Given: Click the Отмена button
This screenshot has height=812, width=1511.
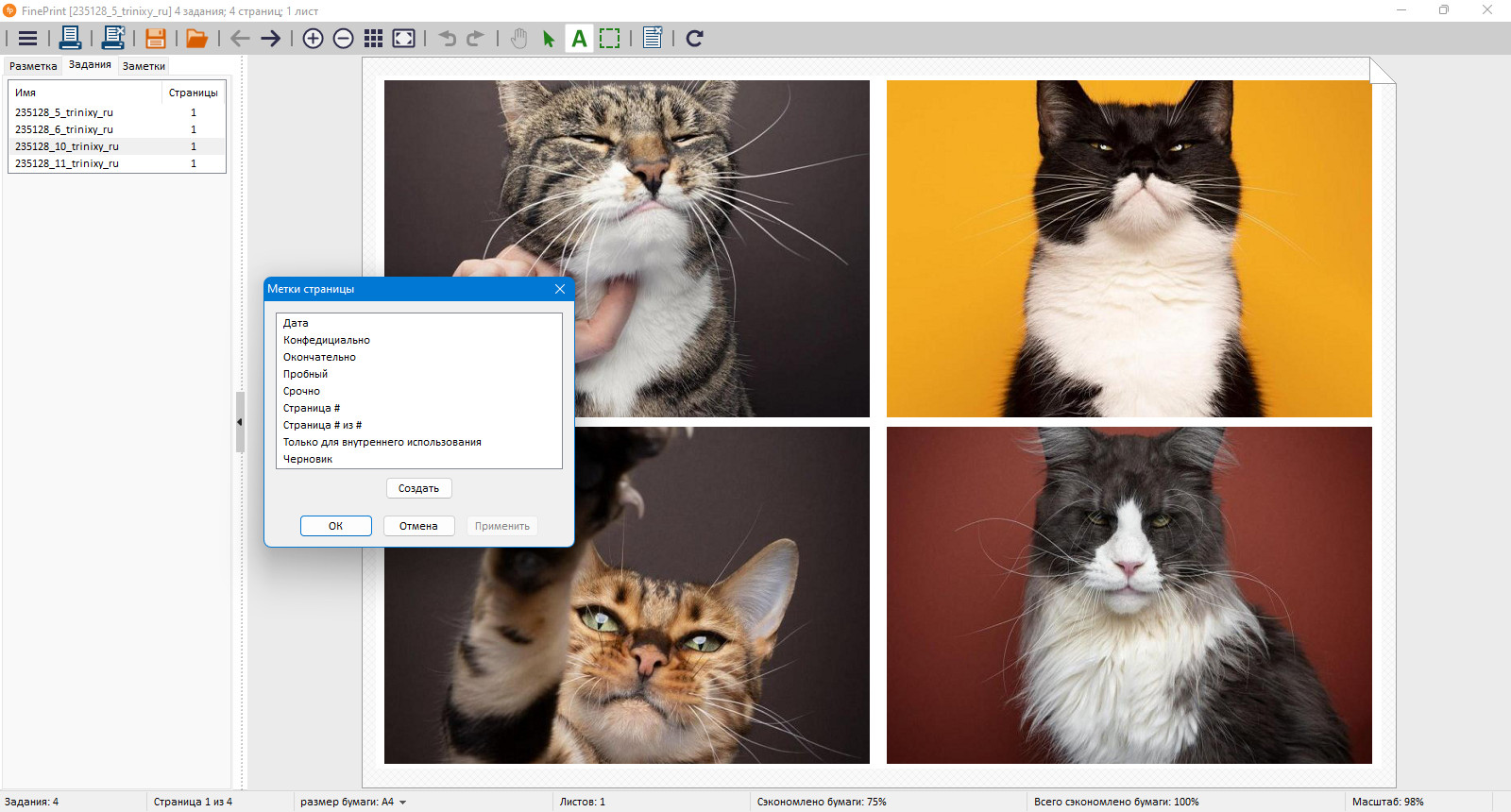Looking at the screenshot, I should click(x=418, y=526).
